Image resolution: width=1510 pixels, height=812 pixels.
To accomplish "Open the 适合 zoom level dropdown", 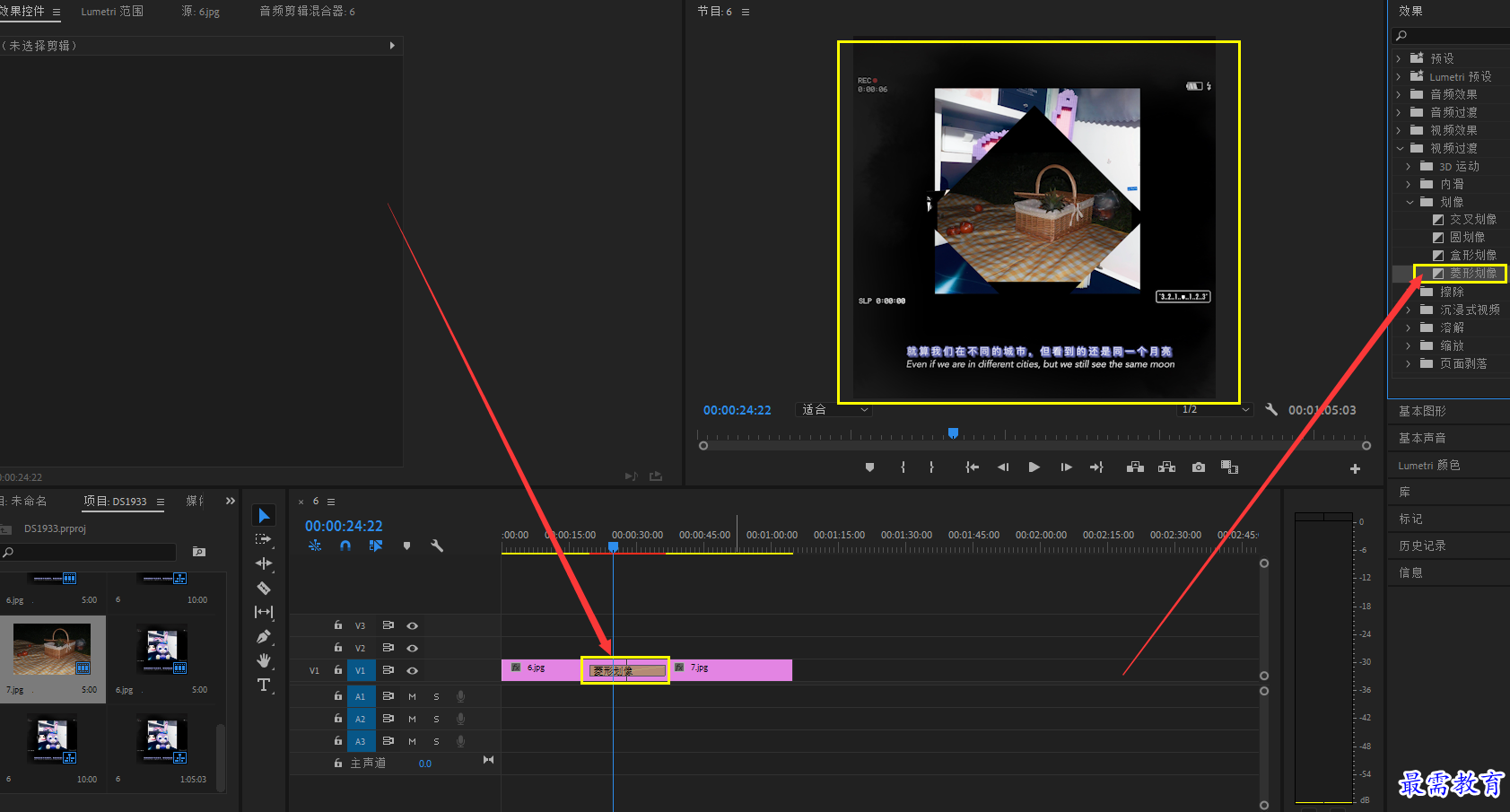I will [834, 409].
